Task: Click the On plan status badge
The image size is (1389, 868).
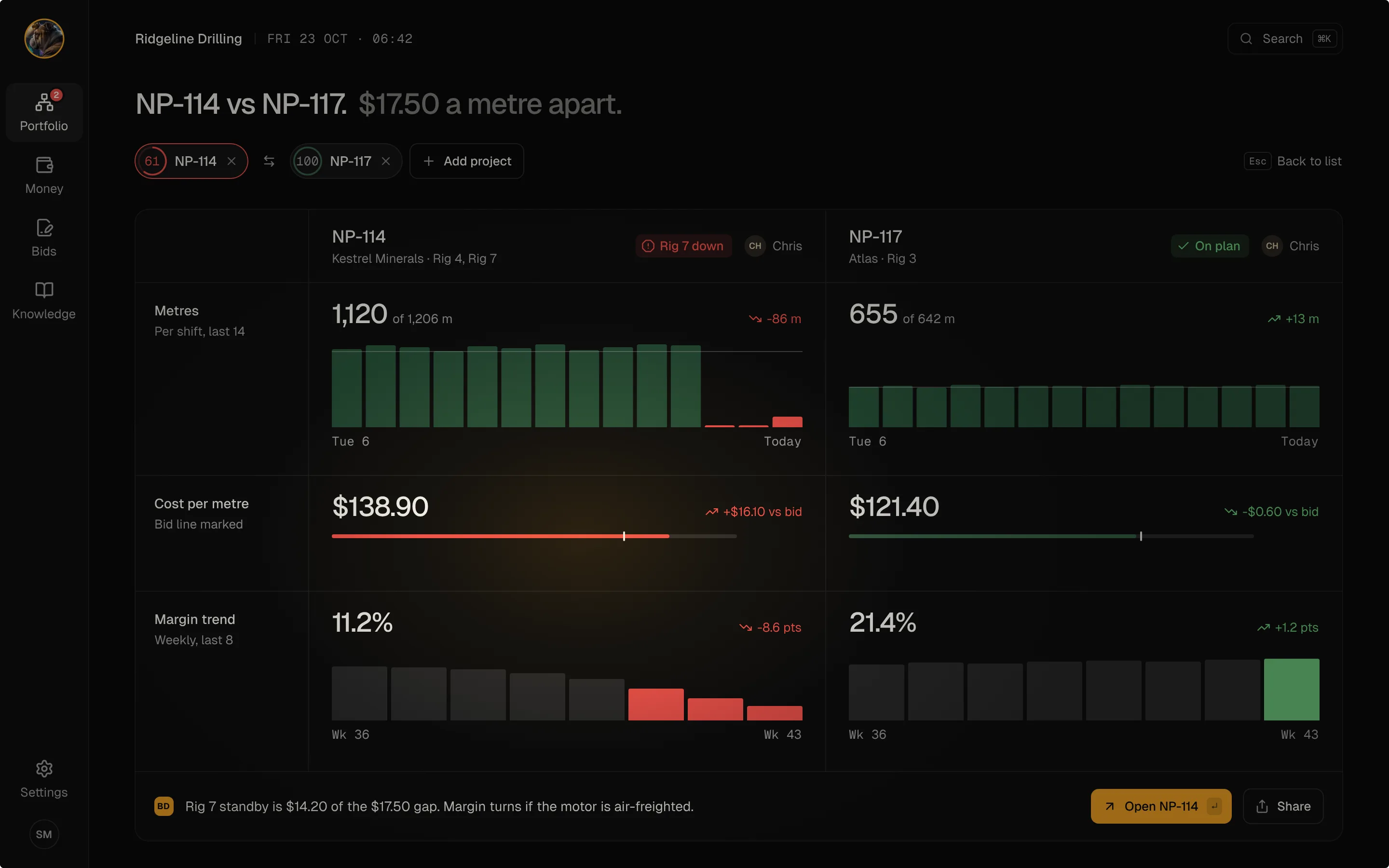Action: (1210, 246)
